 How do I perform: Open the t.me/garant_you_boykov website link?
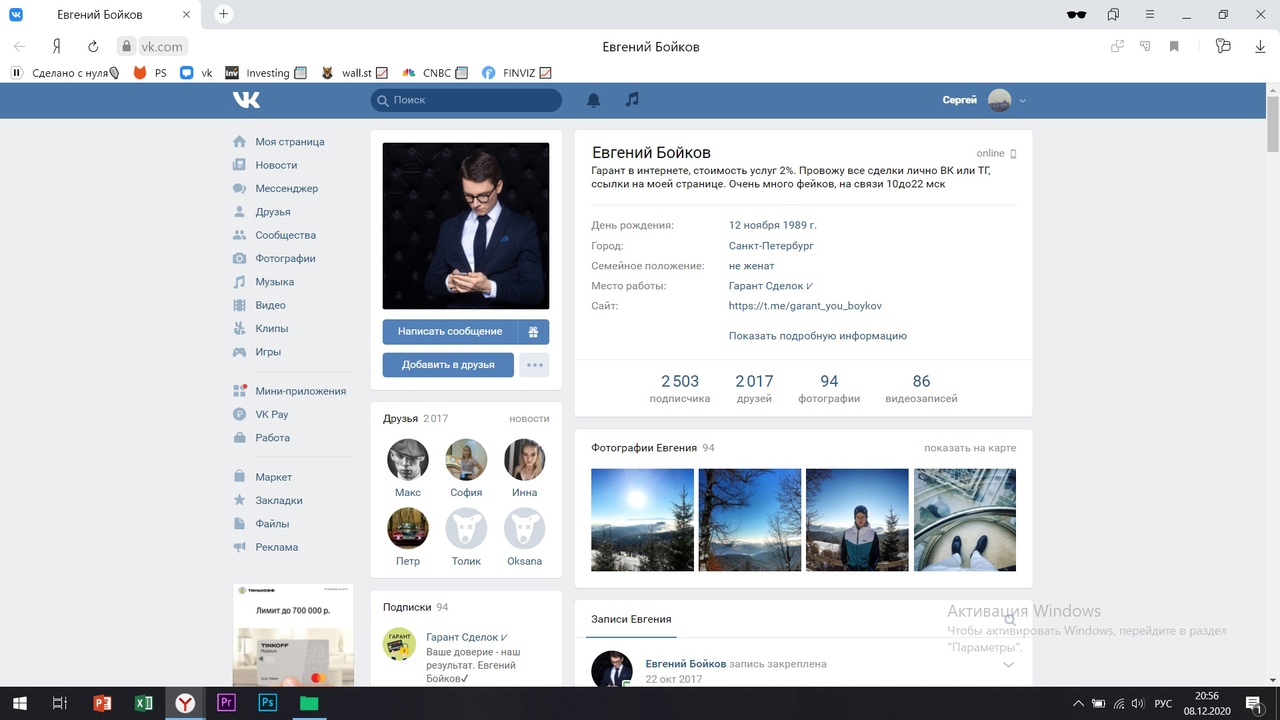point(805,306)
